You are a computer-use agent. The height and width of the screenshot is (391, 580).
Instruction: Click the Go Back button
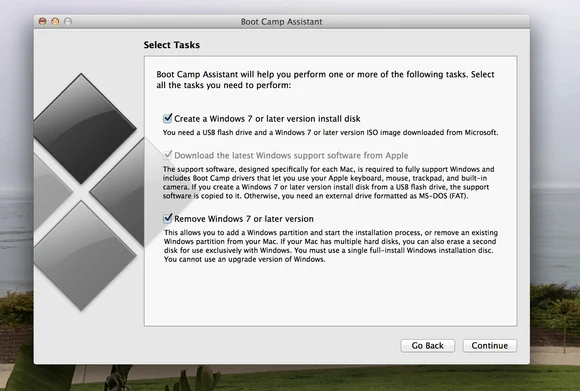coord(428,346)
